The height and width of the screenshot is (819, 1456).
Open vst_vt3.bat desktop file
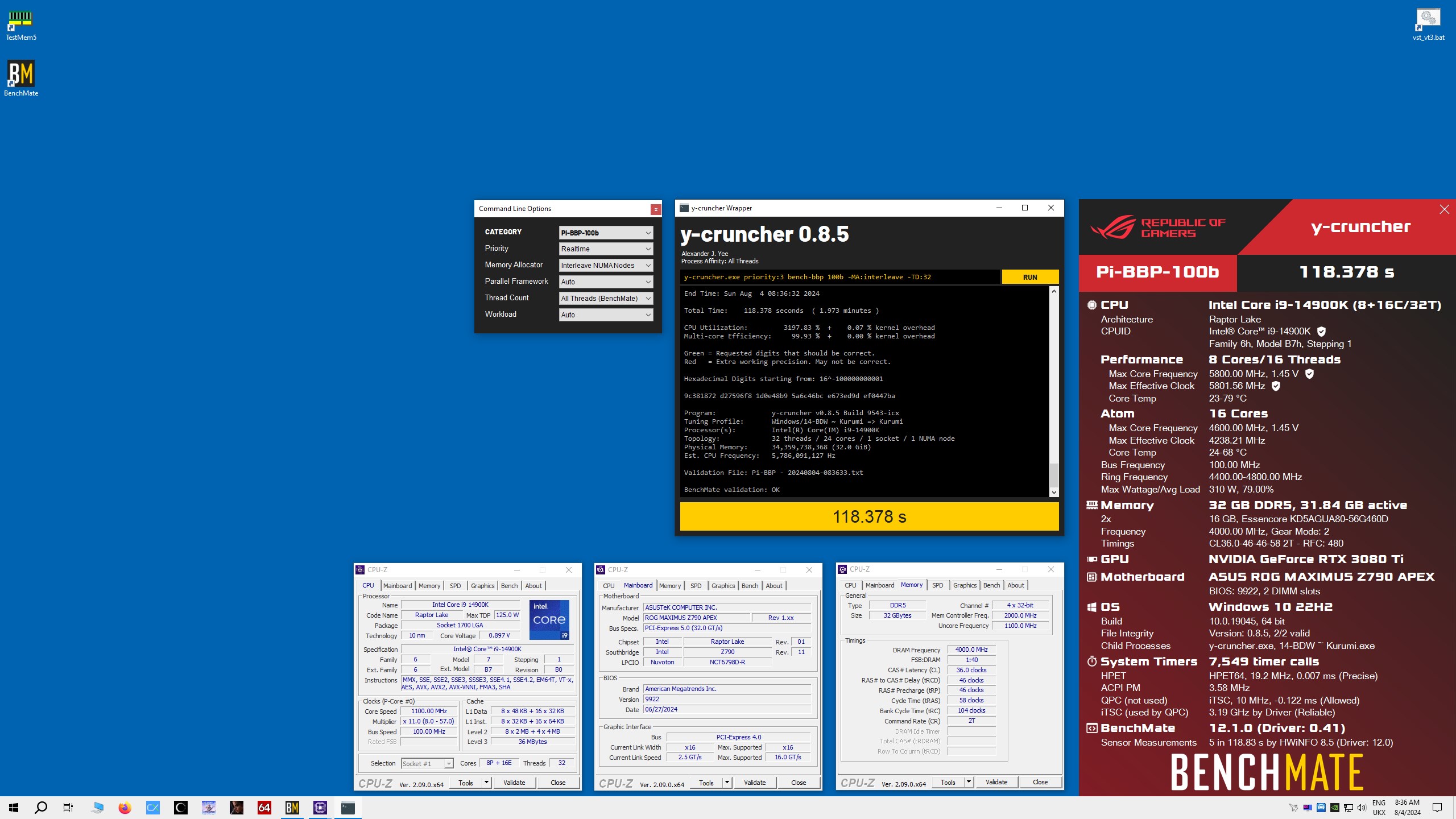(1428, 25)
